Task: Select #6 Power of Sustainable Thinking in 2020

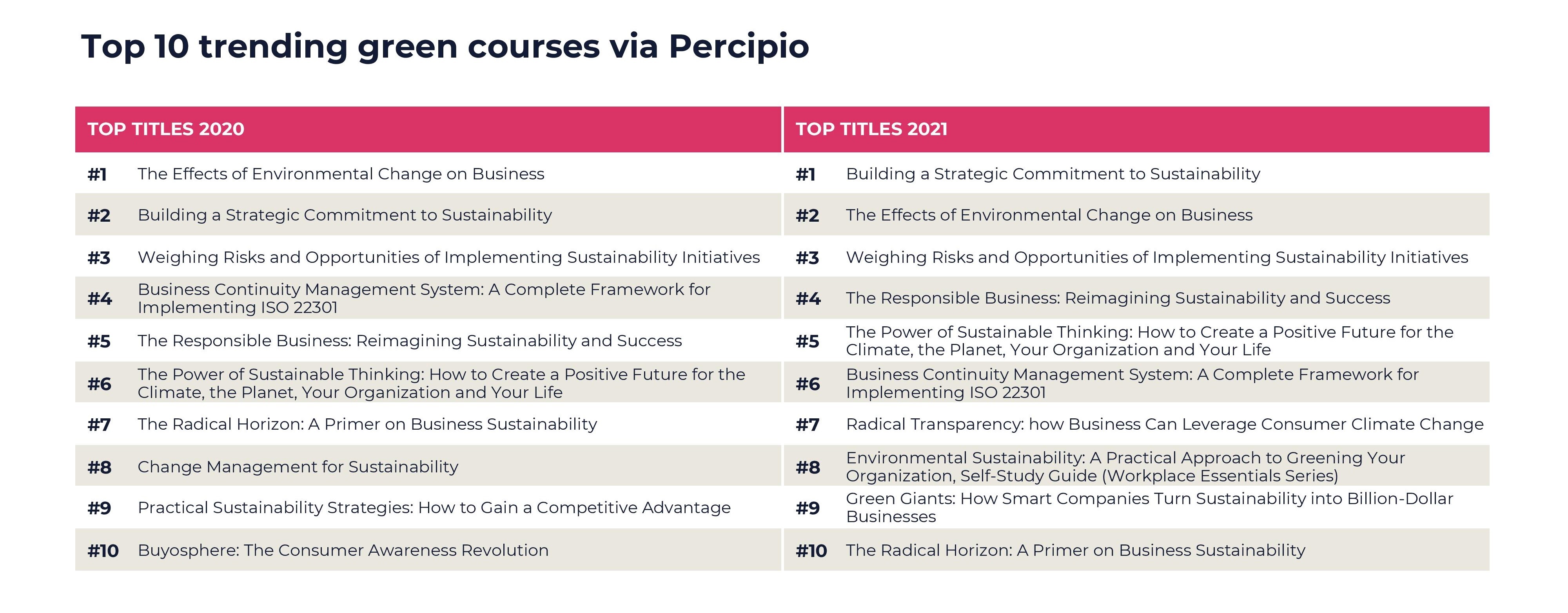Action: (x=441, y=383)
